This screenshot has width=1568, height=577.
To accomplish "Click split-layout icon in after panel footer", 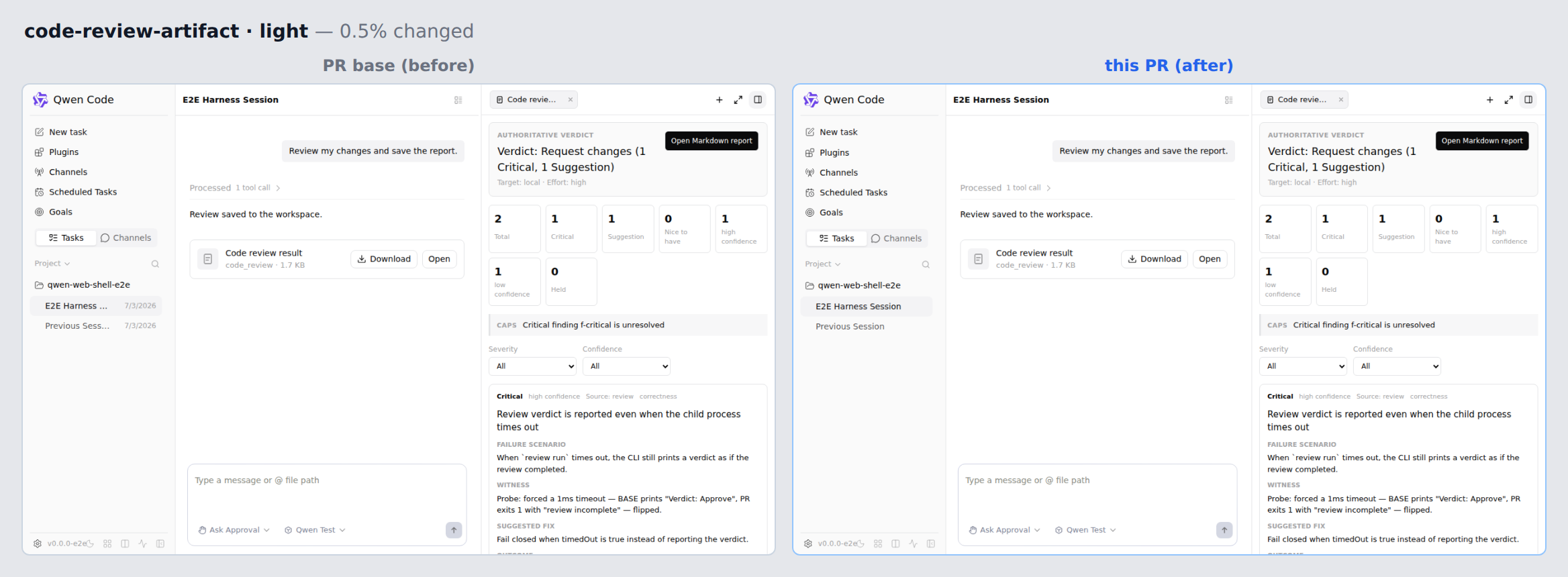I will [x=895, y=543].
